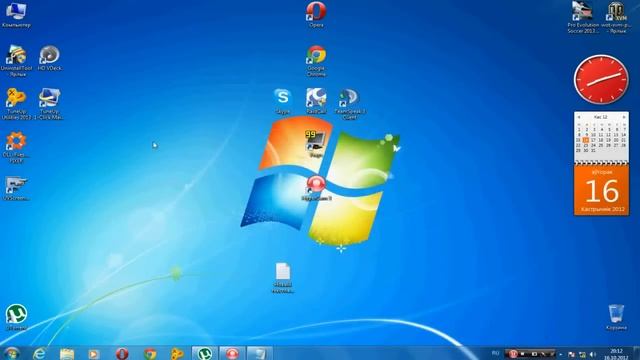Select the Opera desktop shortcut
The width and height of the screenshot is (640, 360).
pos(316,14)
